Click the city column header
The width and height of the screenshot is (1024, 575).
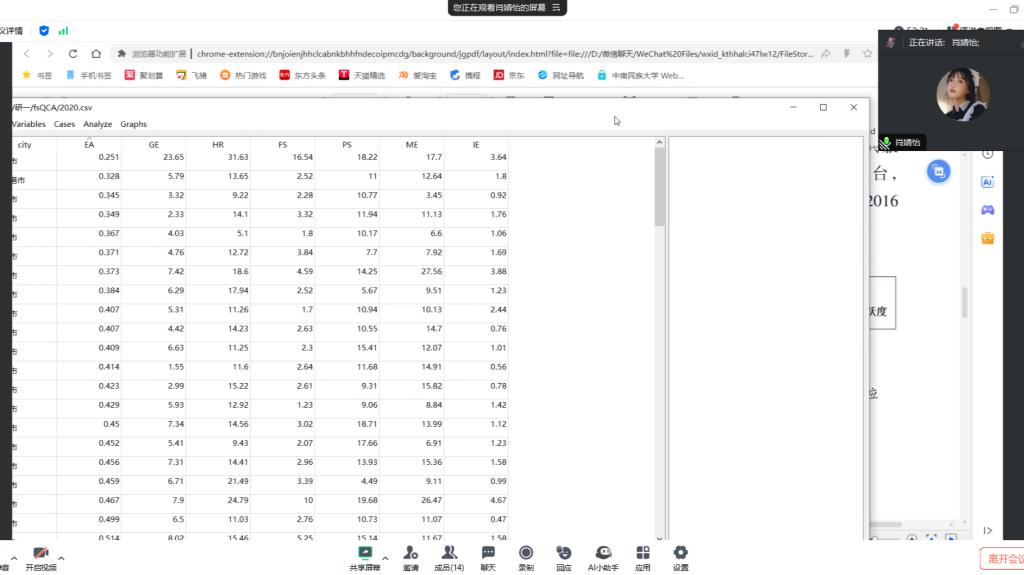[x=25, y=144]
